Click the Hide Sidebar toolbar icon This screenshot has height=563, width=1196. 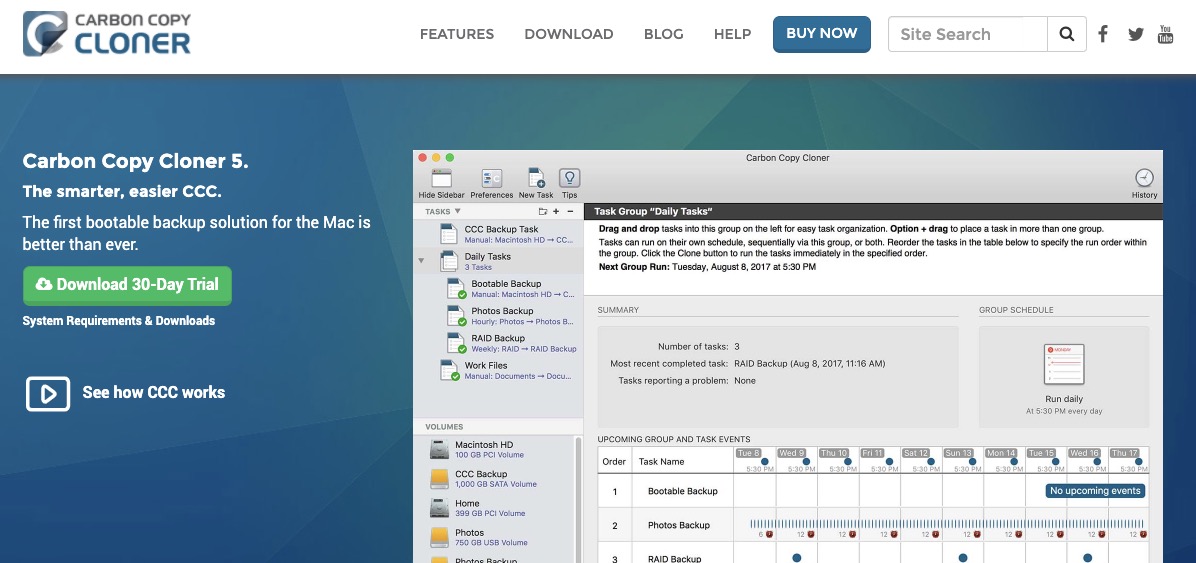pyautogui.click(x=441, y=180)
